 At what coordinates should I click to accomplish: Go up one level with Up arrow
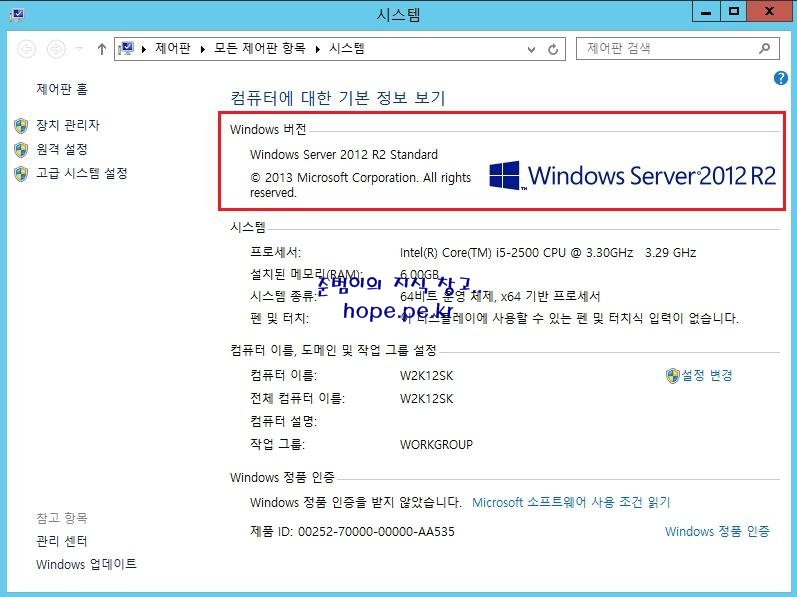point(102,49)
